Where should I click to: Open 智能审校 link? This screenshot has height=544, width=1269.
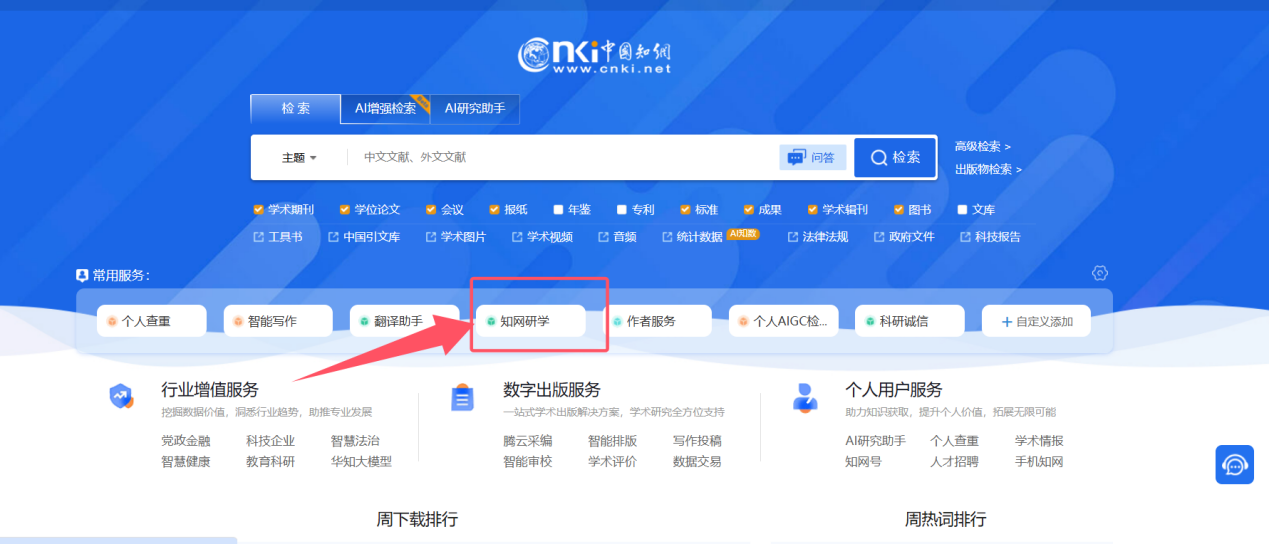pyautogui.click(x=528, y=462)
